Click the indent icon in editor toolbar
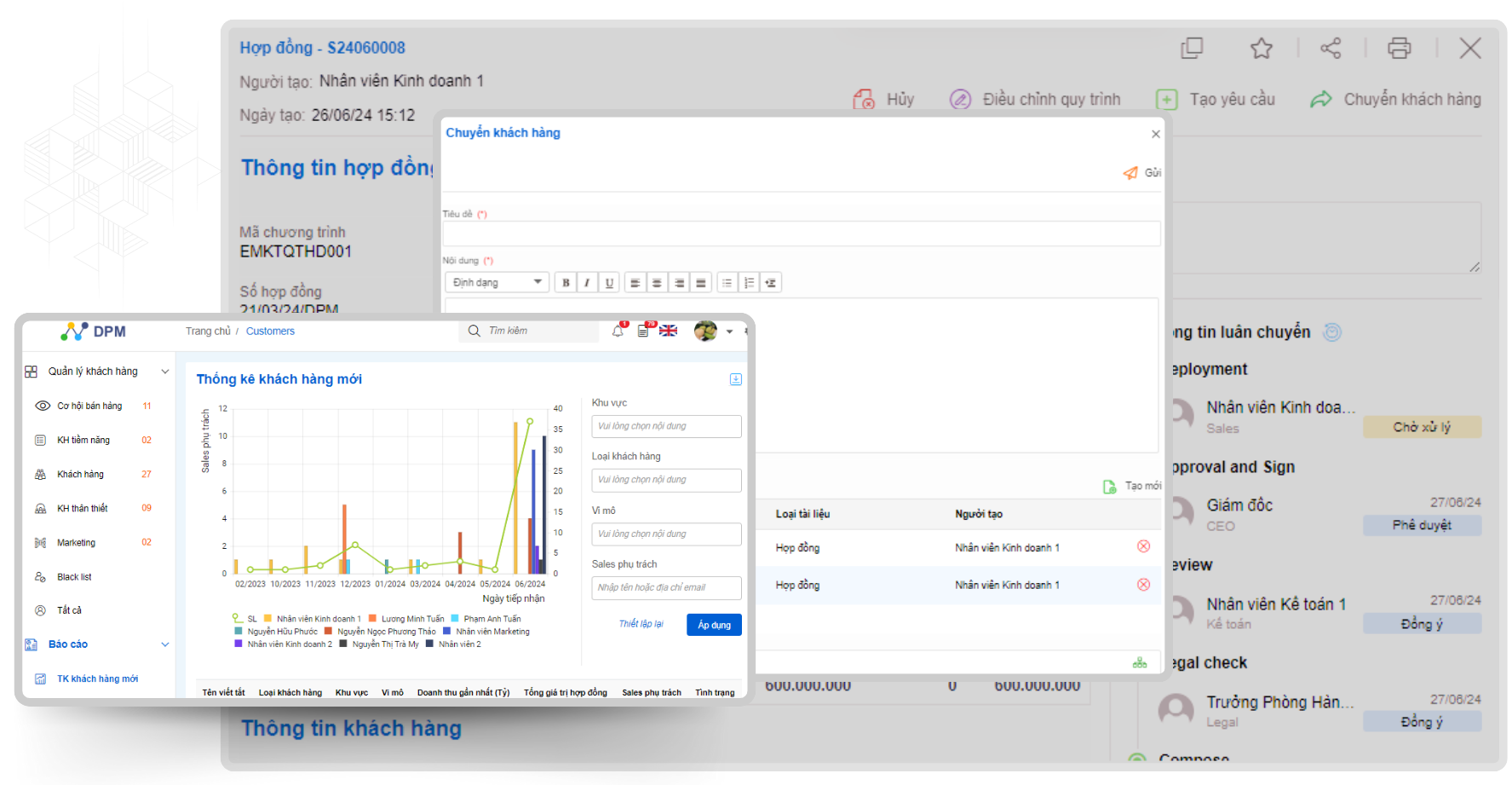Image resolution: width=1512 pixels, height=785 pixels. [x=771, y=283]
